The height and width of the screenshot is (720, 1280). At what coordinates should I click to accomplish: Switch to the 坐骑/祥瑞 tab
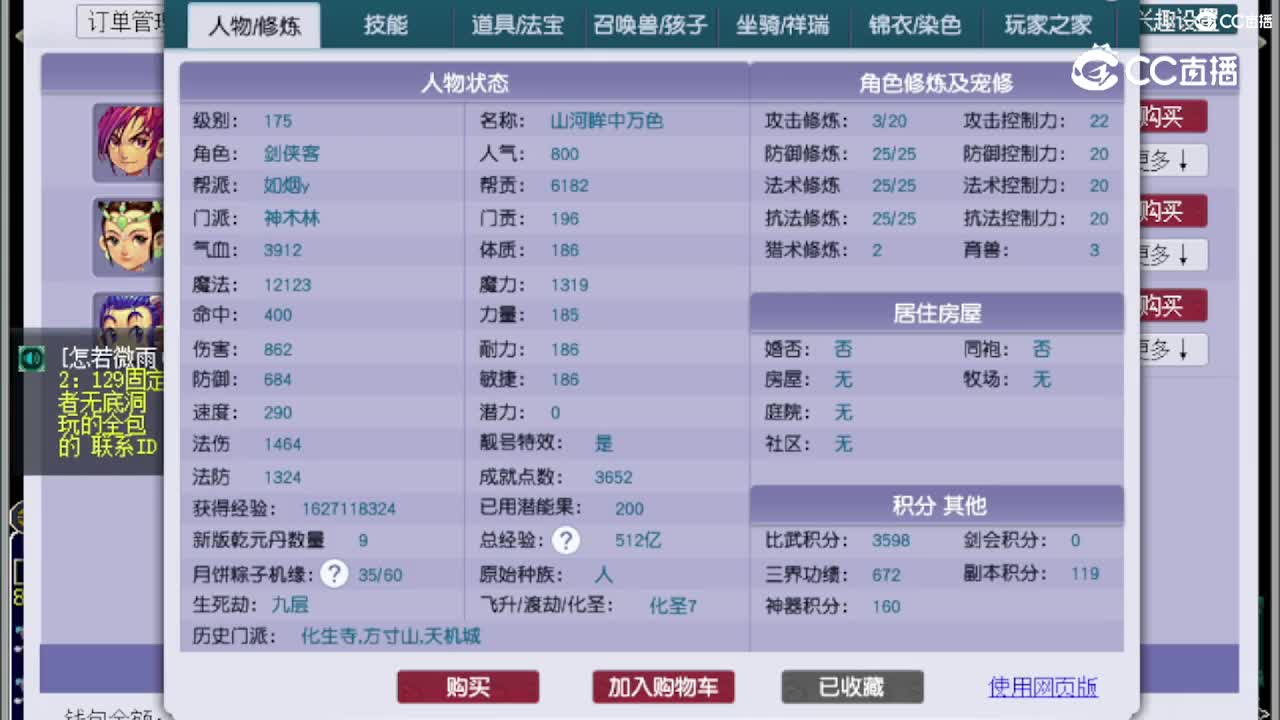point(783,26)
